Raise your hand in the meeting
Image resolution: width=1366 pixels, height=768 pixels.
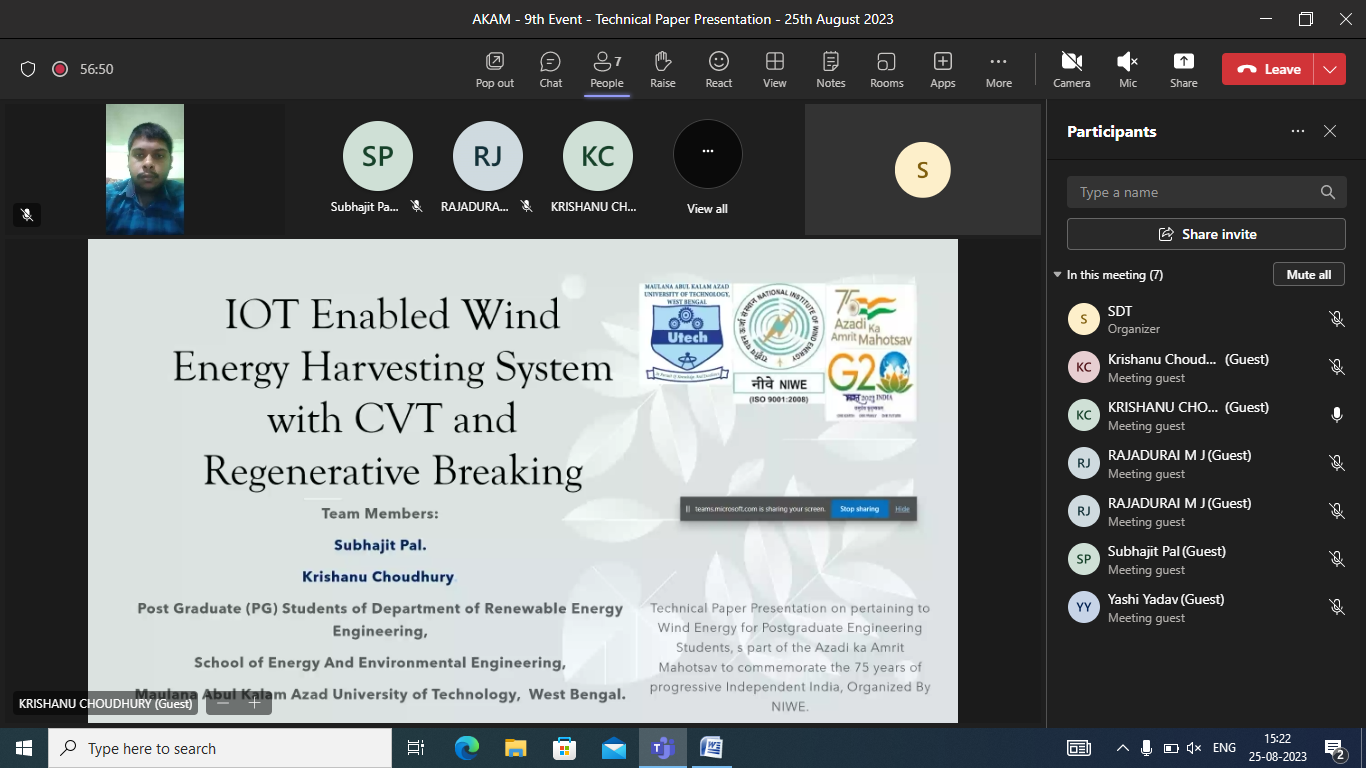[662, 69]
